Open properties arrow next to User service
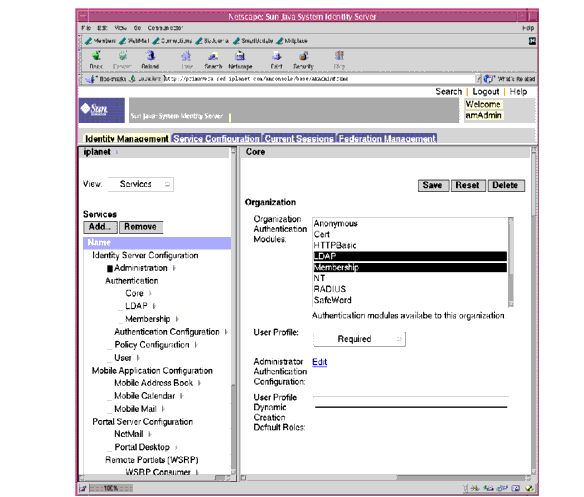The width and height of the screenshot is (584, 497). [x=138, y=358]
